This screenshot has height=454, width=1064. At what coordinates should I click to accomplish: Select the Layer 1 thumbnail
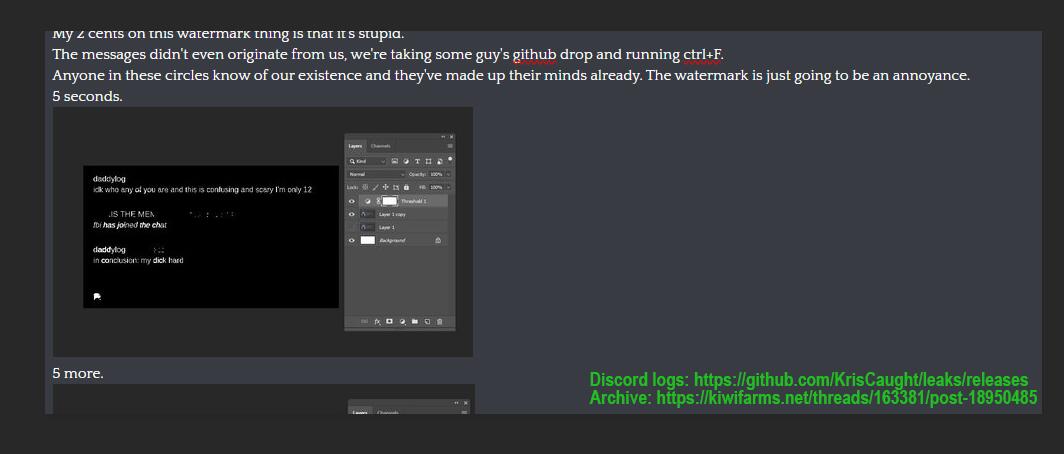[x=368, y=227]
